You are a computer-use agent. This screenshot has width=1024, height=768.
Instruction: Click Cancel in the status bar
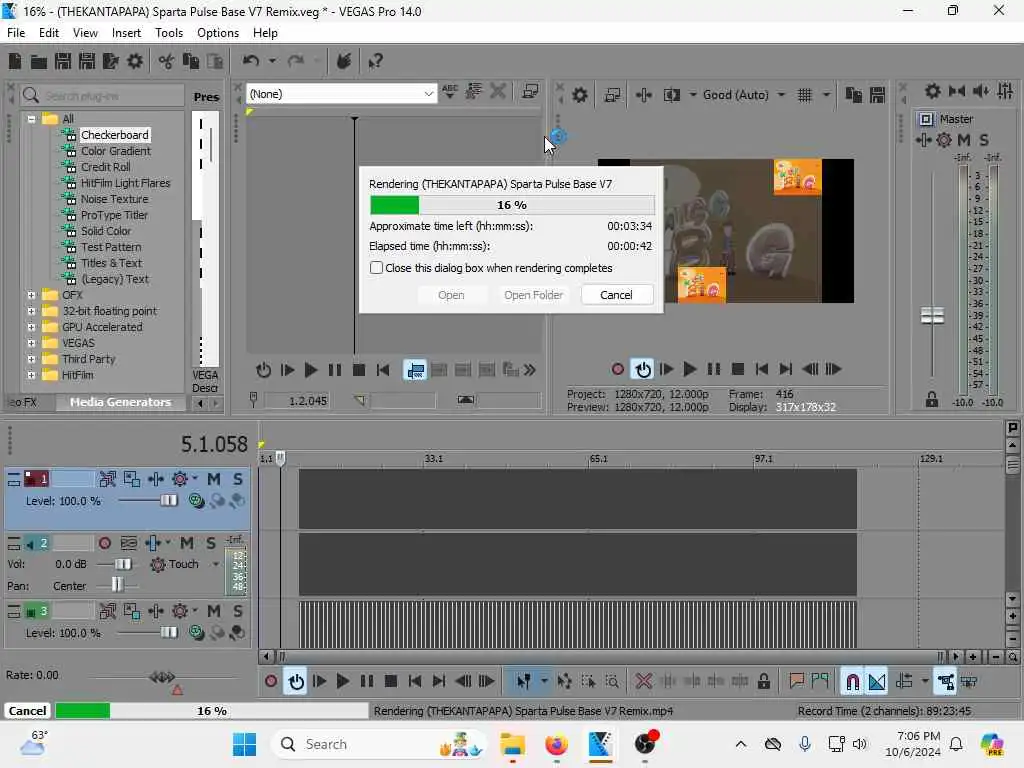coord(27,711)
